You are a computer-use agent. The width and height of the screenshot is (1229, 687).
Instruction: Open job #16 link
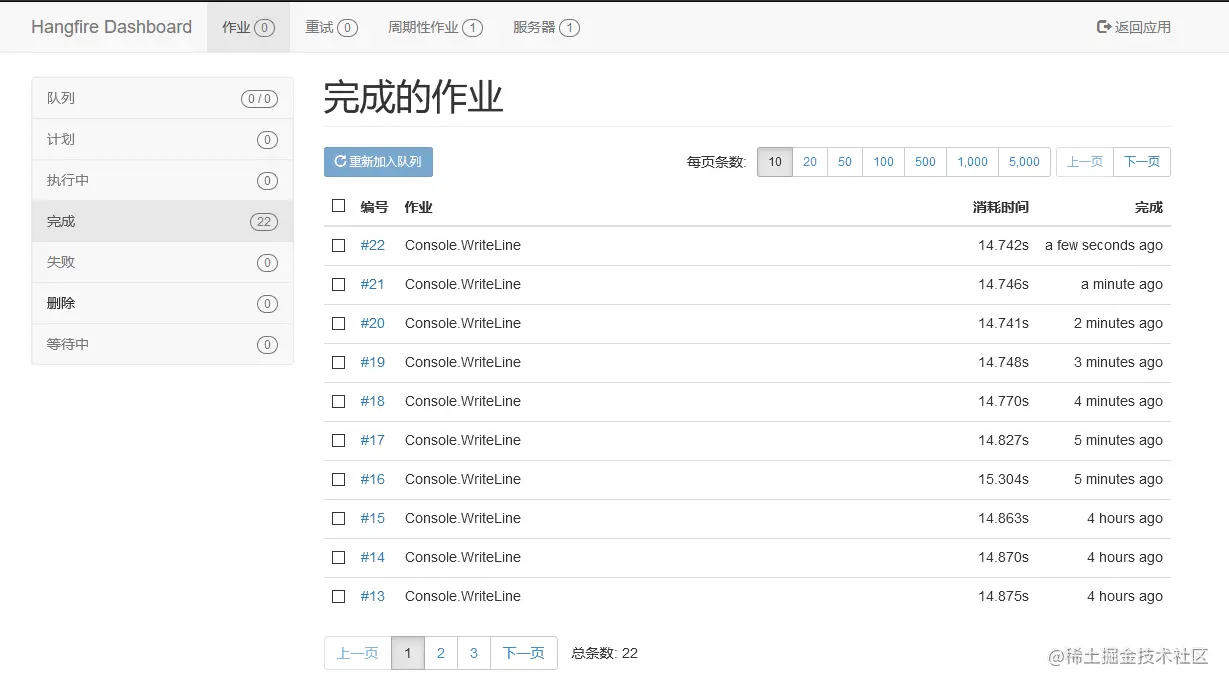pyautogui.click(x=372, y=479)
